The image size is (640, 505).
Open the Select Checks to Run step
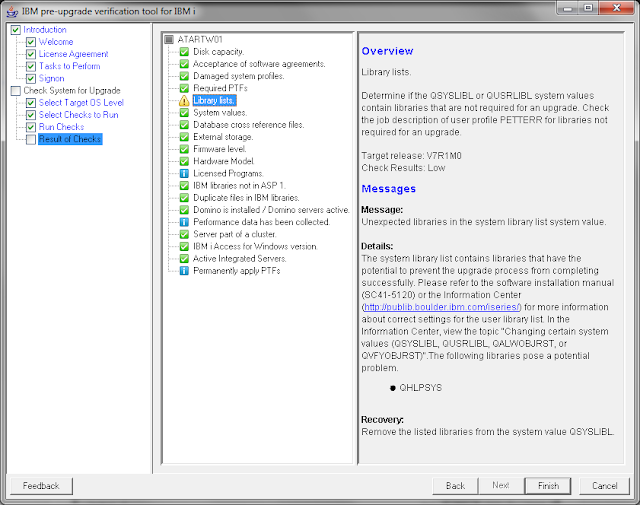click(x=78, y=115)
